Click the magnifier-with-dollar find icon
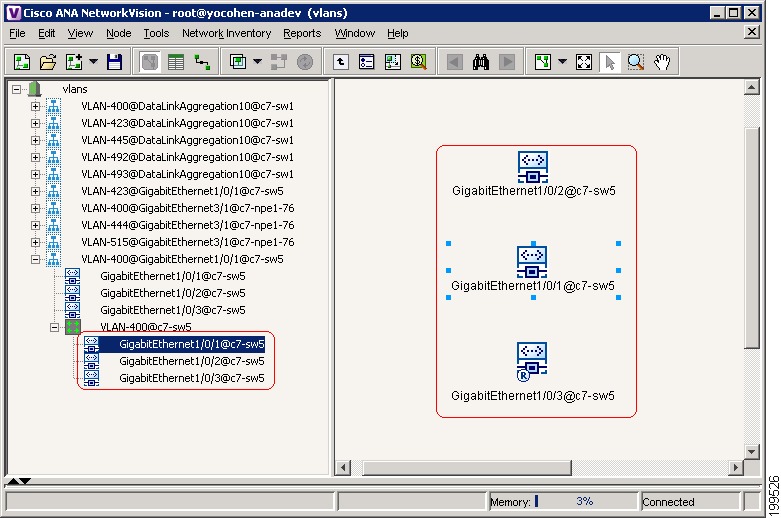The width and height of the screenshot is (781, 518). coord(418,62)
